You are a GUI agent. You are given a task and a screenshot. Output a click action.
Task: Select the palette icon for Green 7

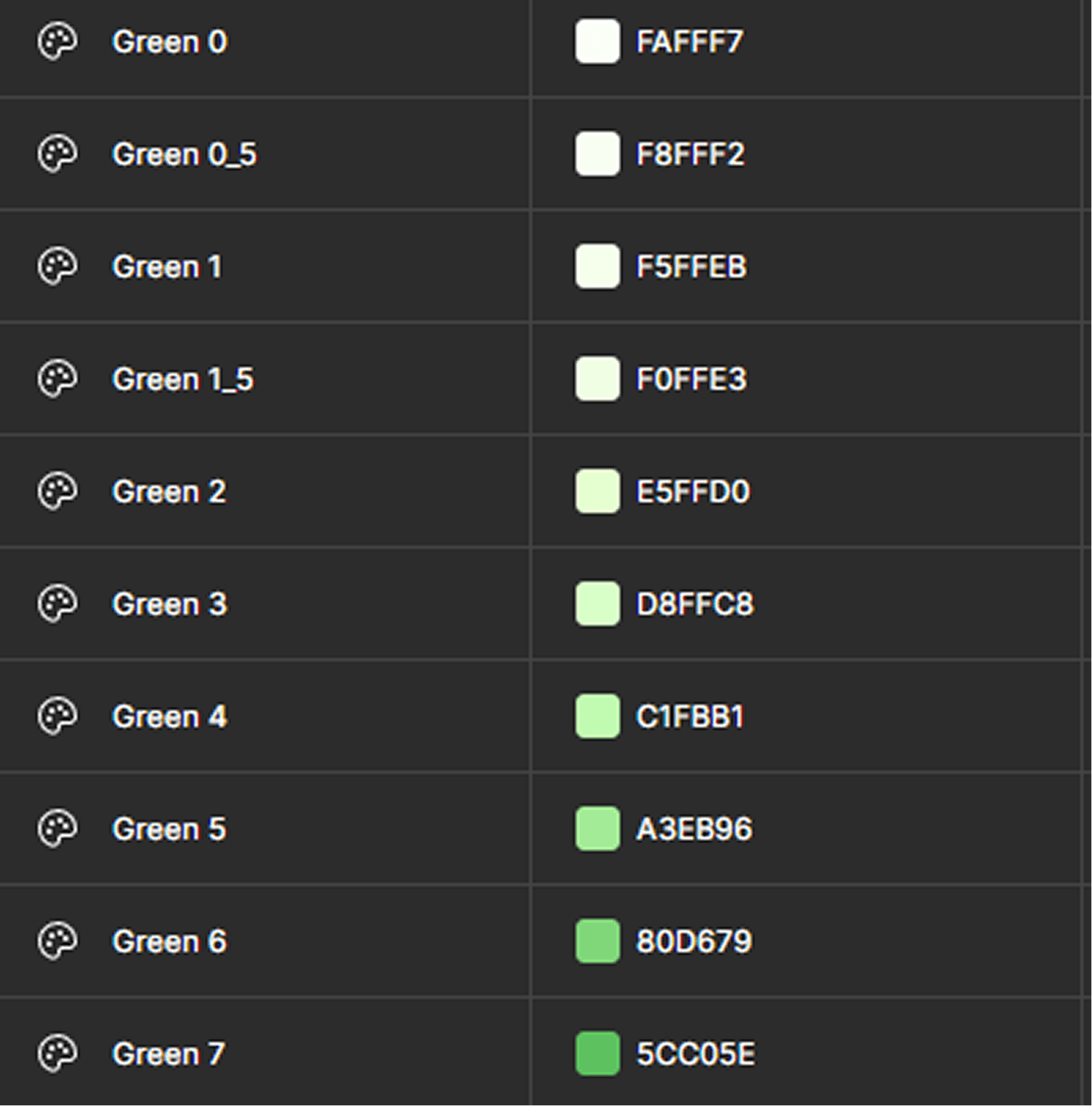(57, 1054)
